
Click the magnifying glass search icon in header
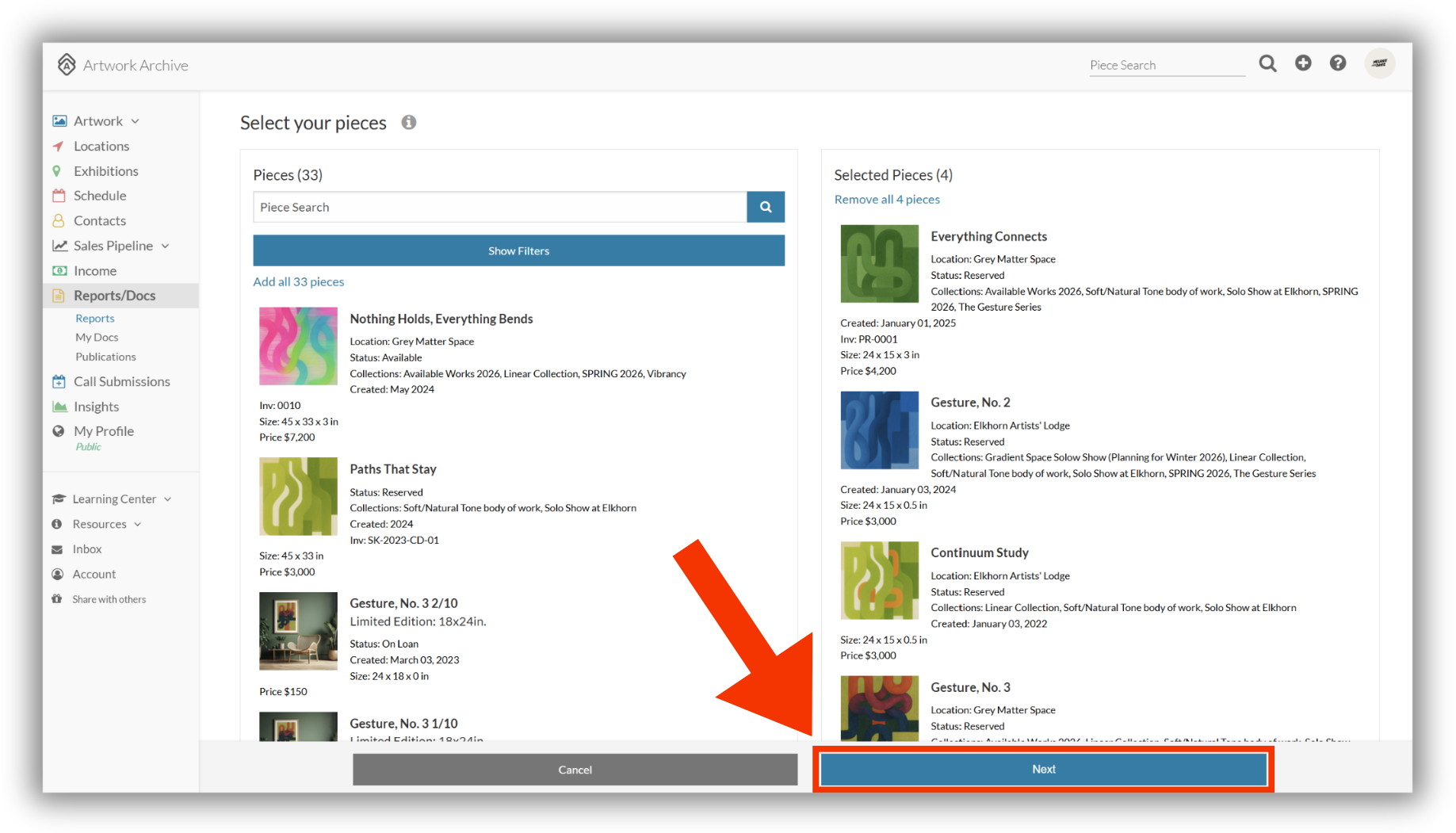[1267, 63]
